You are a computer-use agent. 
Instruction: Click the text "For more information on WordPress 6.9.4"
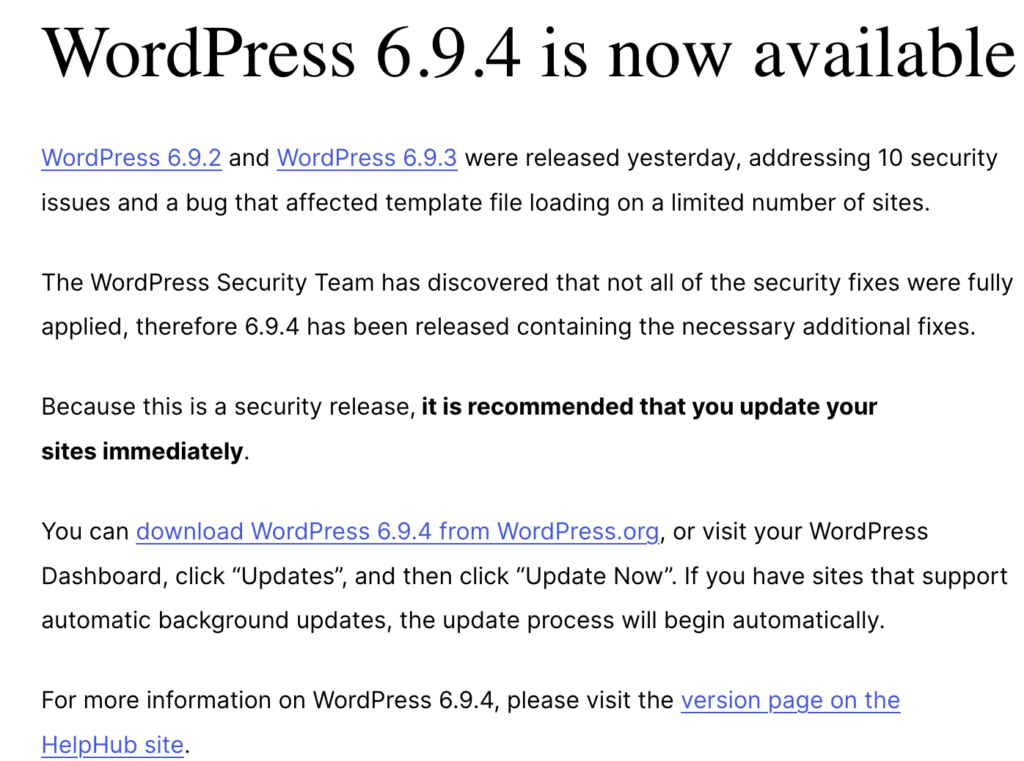click(268, 700)
